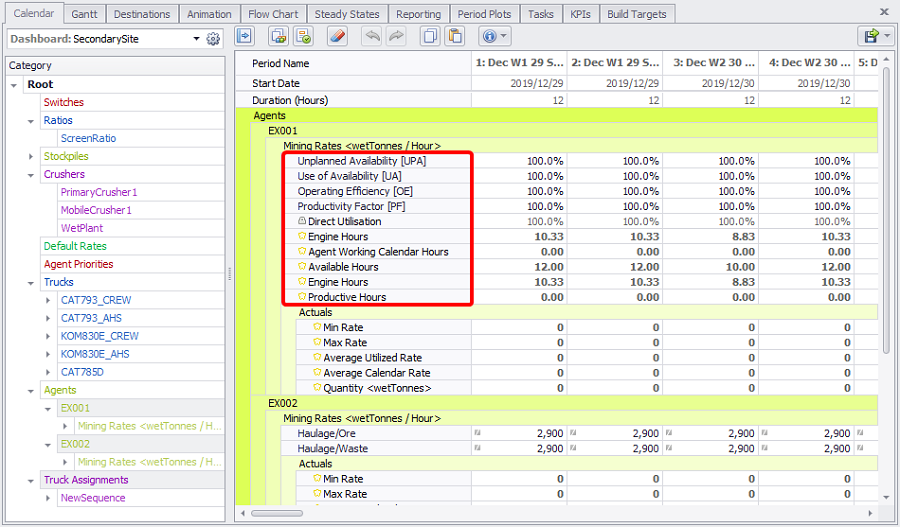The height and width of the screenshot is (527, 900).
Task: Expand the Stockpiles tree node
Action: [31, 156]
